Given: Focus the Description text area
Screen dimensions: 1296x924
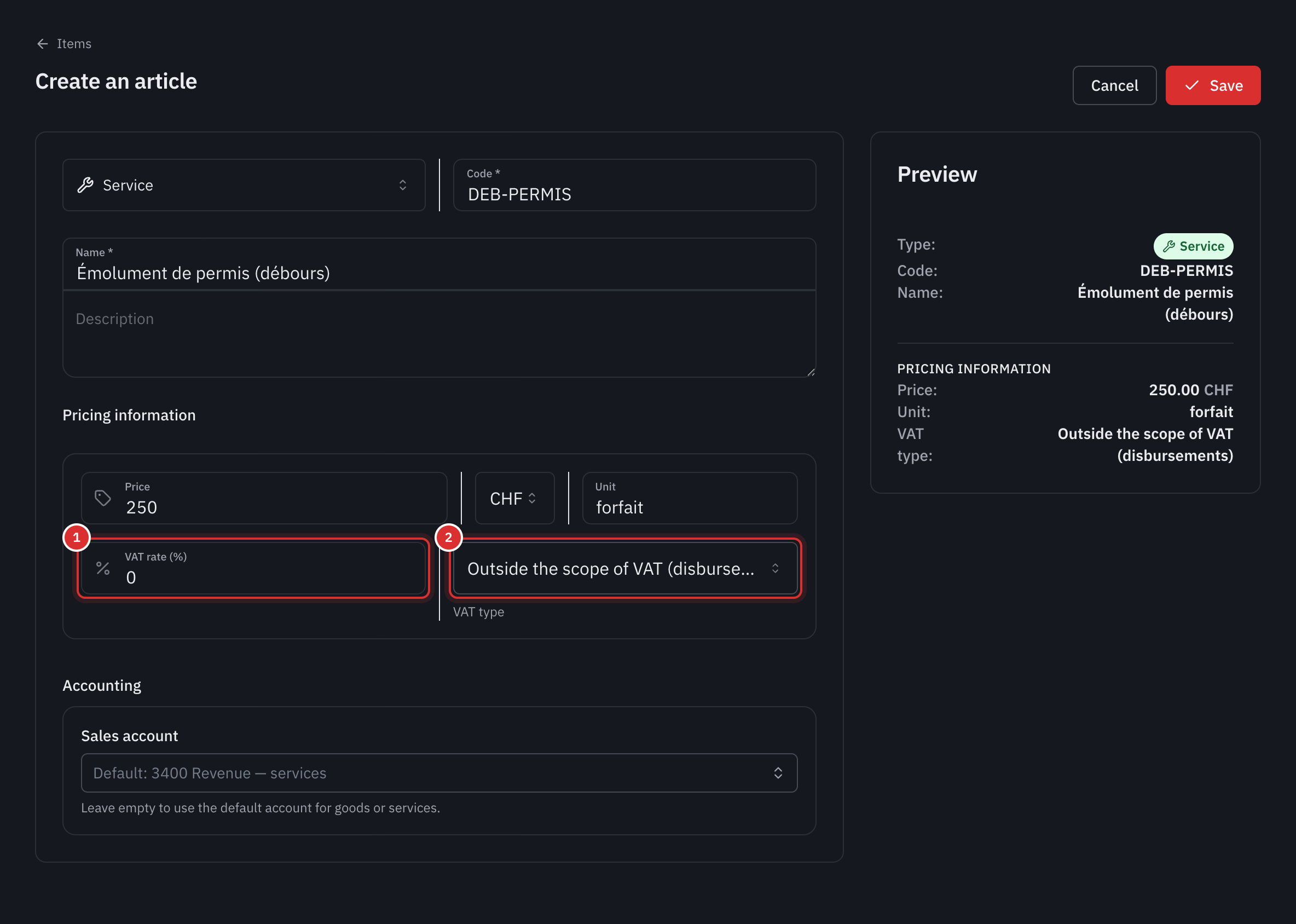Looking at the screenshot, I should 439,334.
